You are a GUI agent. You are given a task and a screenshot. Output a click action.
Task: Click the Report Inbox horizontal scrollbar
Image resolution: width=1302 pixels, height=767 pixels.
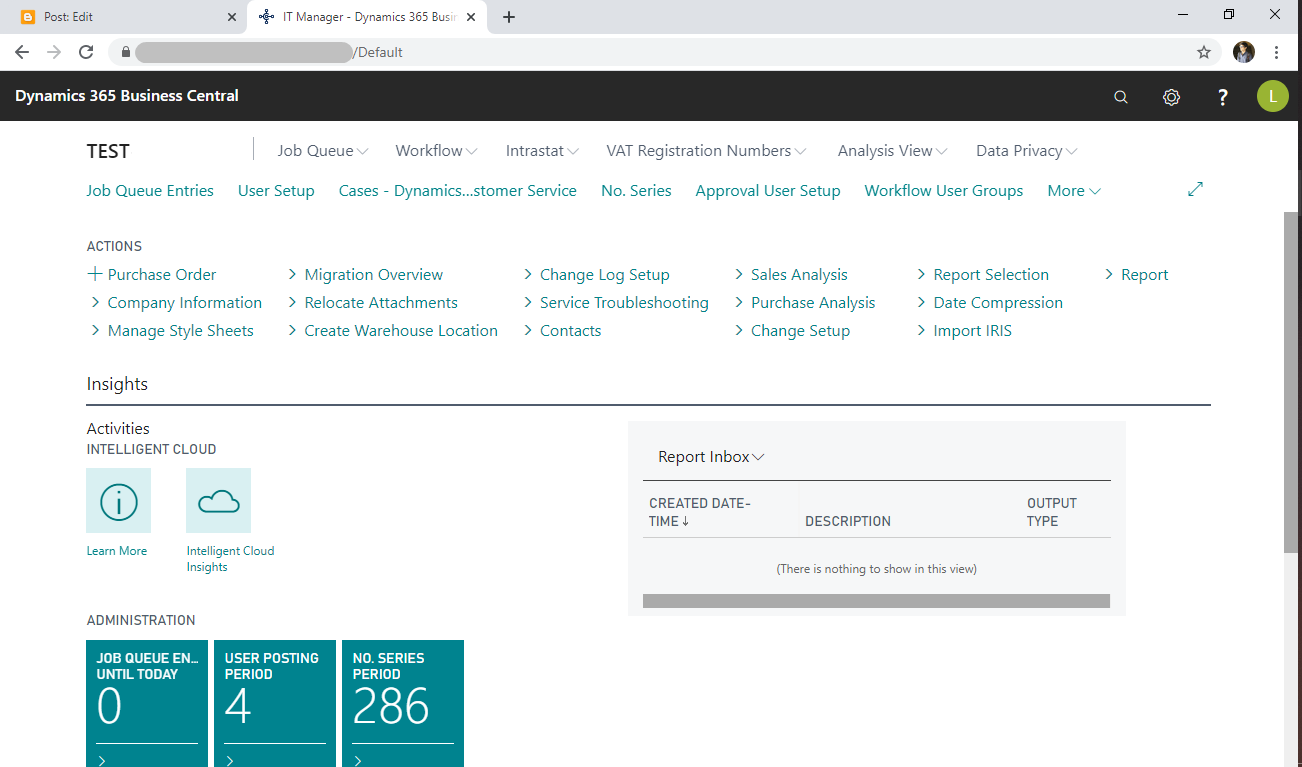pyautogui.click(x=876, y=601)
